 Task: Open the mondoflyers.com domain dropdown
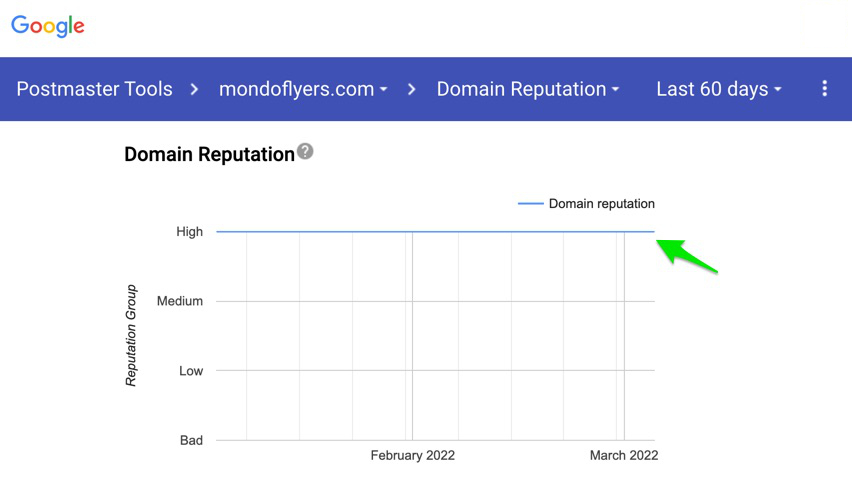[303, 89]
